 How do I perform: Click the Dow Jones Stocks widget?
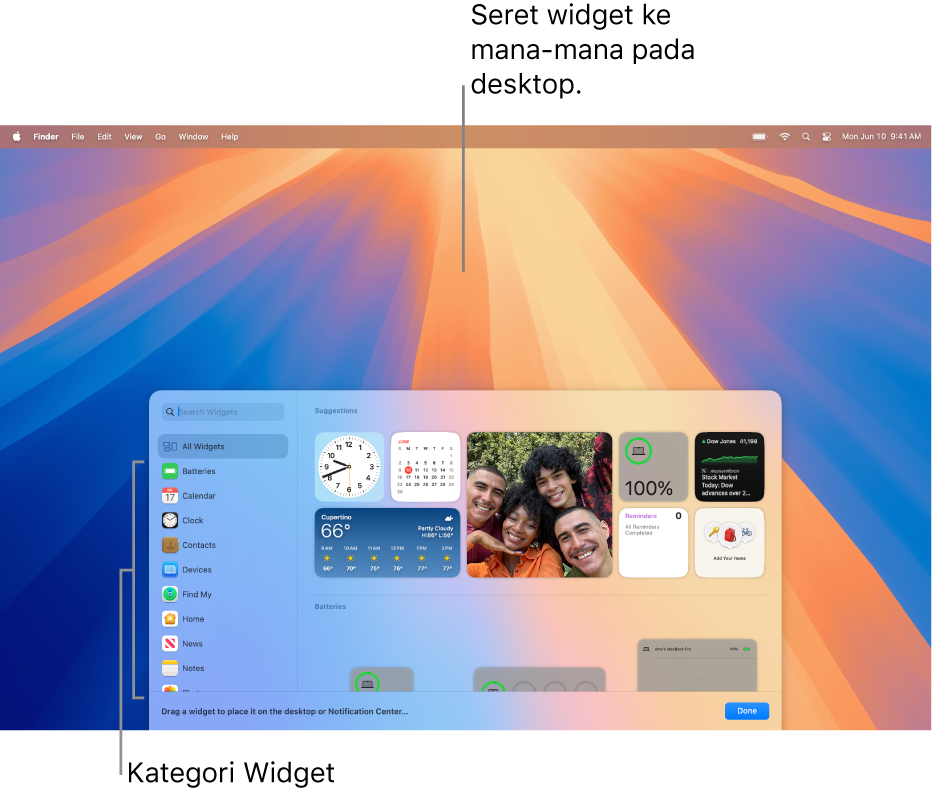pos(730,467)
